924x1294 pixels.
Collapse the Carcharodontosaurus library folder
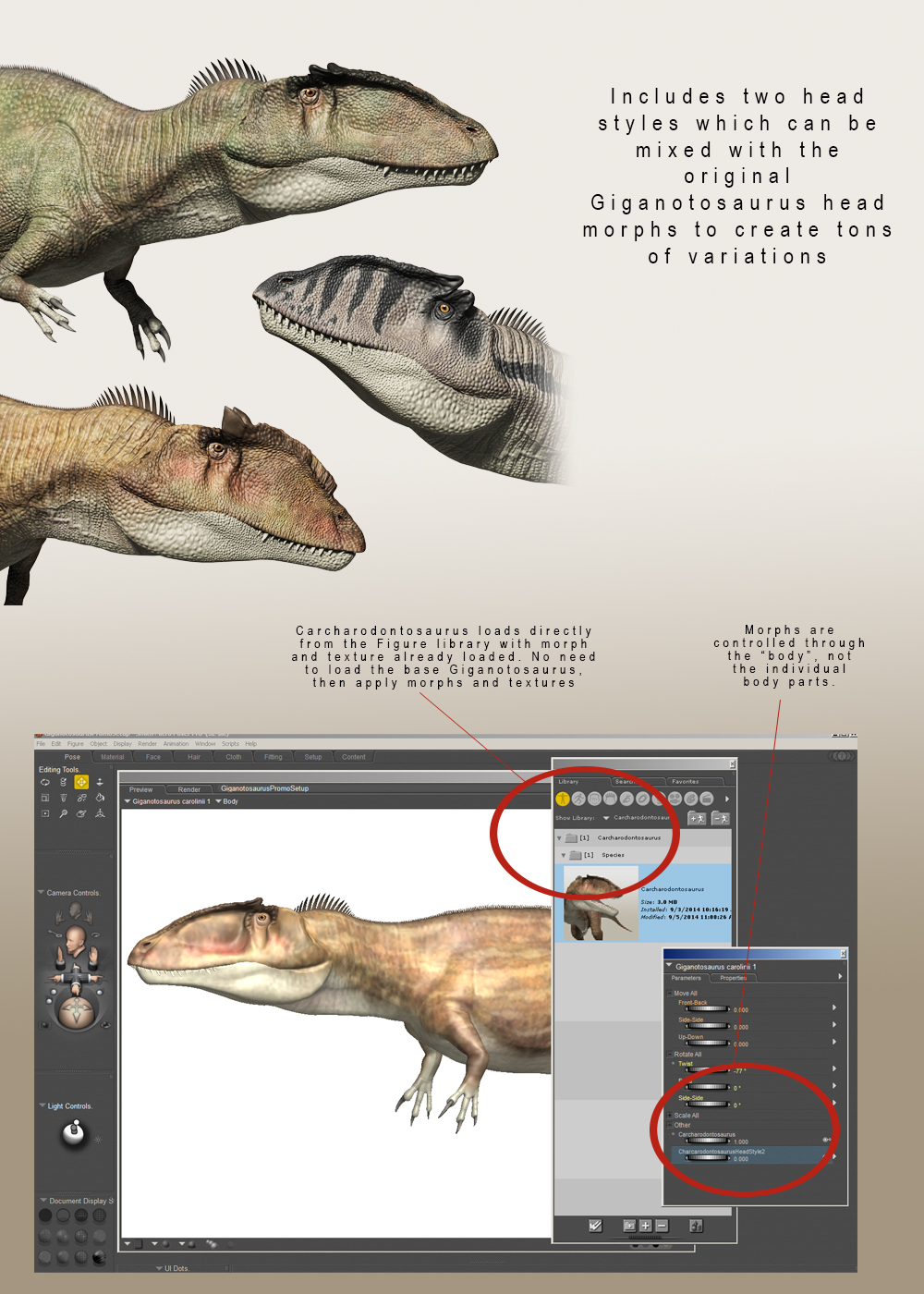[x=559, y=838]
